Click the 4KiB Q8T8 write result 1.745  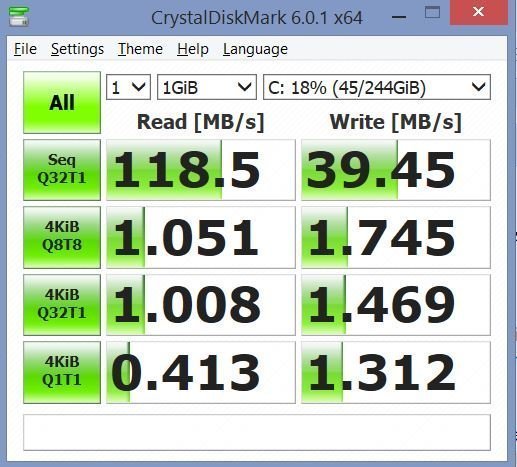pos(396,237)
